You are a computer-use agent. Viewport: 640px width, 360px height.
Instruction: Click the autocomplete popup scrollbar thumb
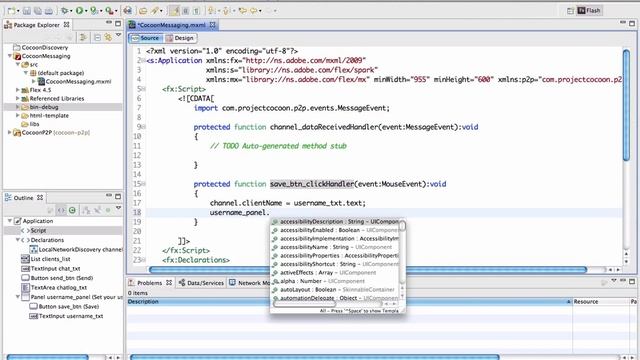click(402, 226)
